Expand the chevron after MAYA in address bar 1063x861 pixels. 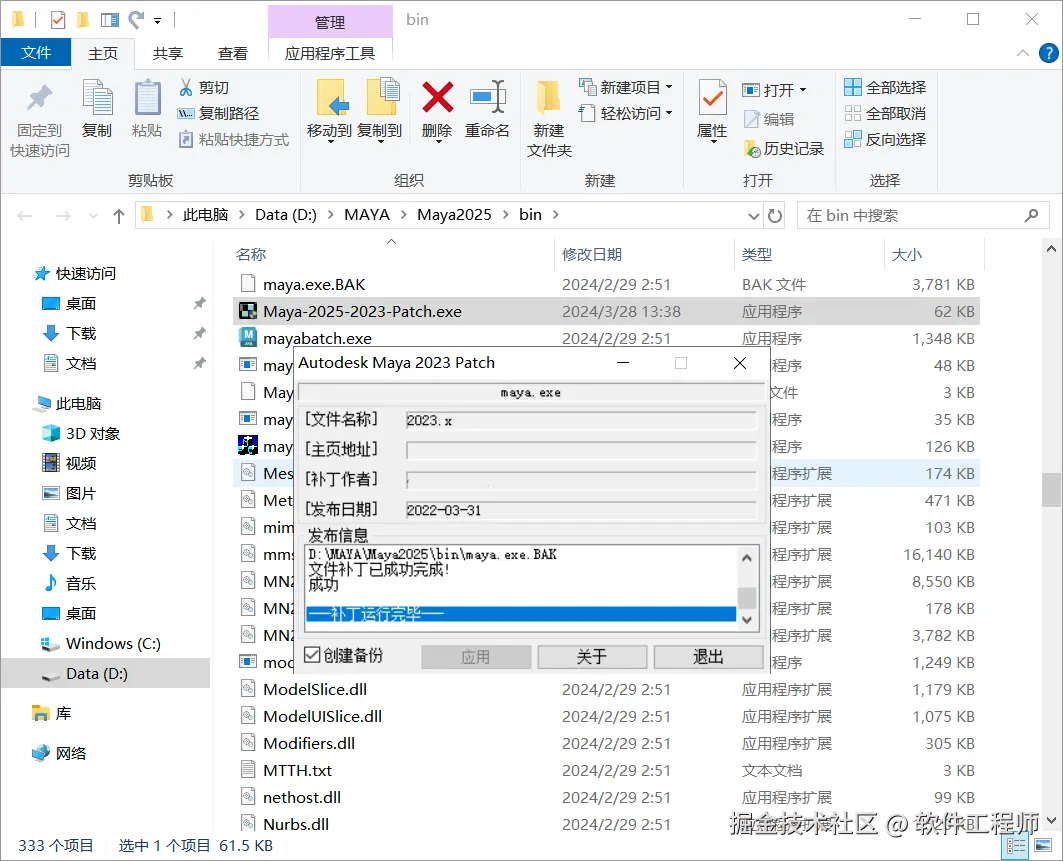pyautogui.click(x=403, y=215)
